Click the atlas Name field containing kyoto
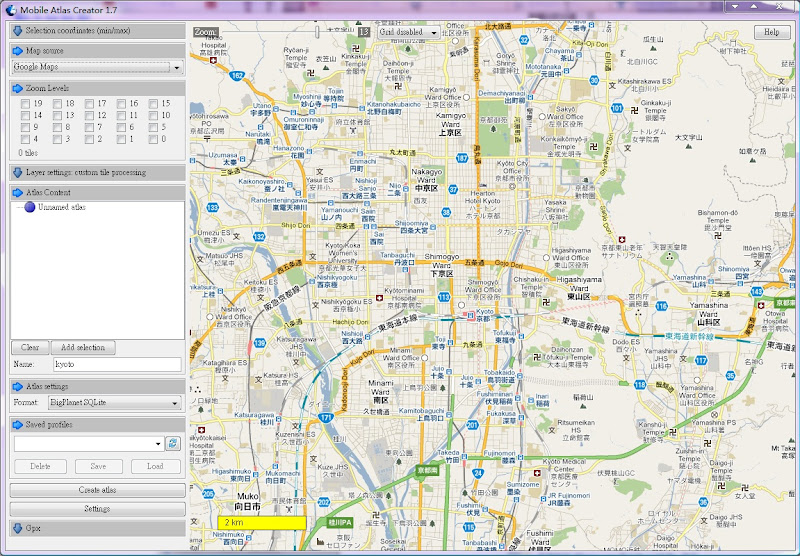800x556 pixels. [117, 364]
